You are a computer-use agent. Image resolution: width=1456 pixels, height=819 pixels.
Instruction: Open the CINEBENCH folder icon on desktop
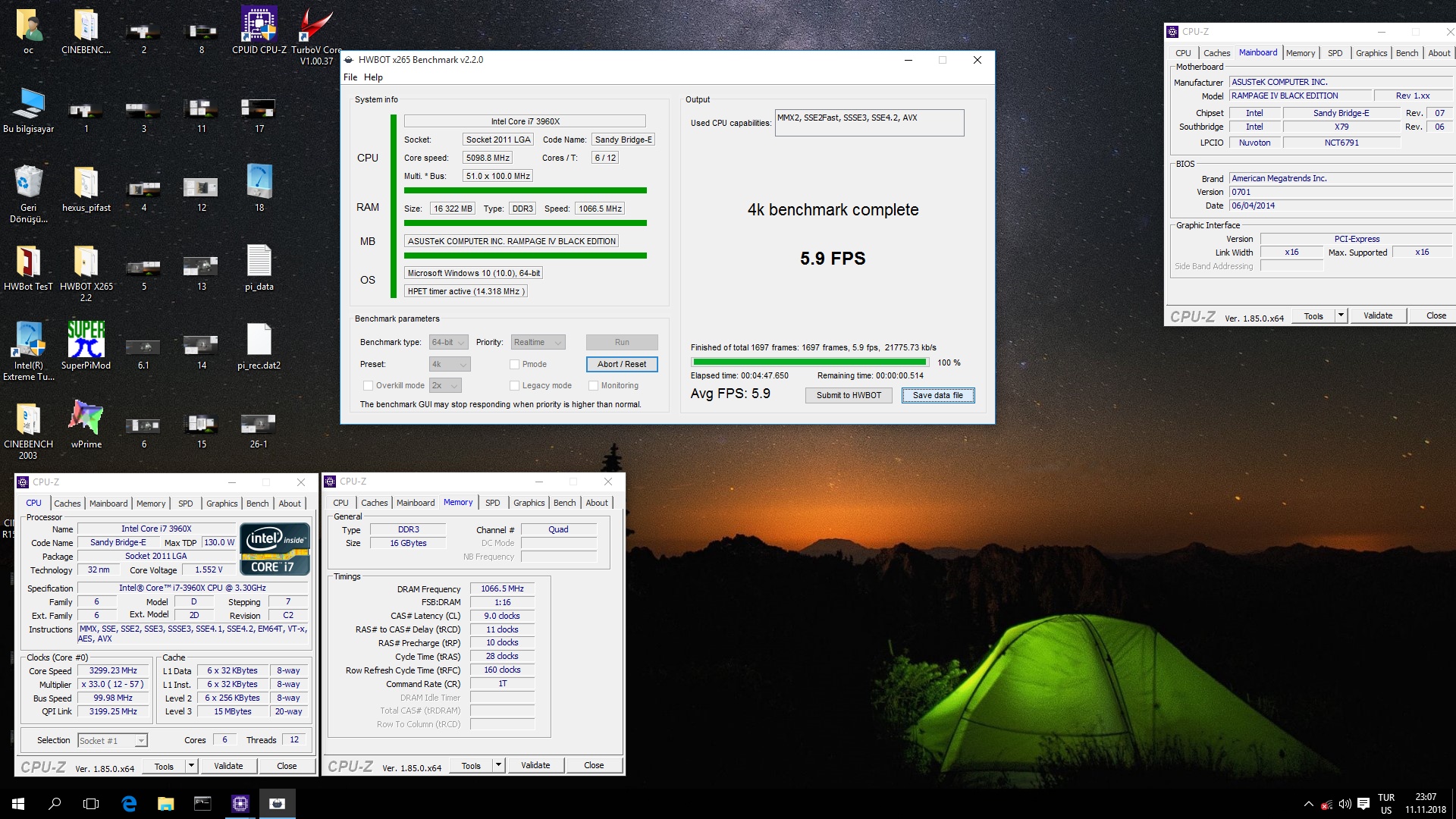[86, 30]
